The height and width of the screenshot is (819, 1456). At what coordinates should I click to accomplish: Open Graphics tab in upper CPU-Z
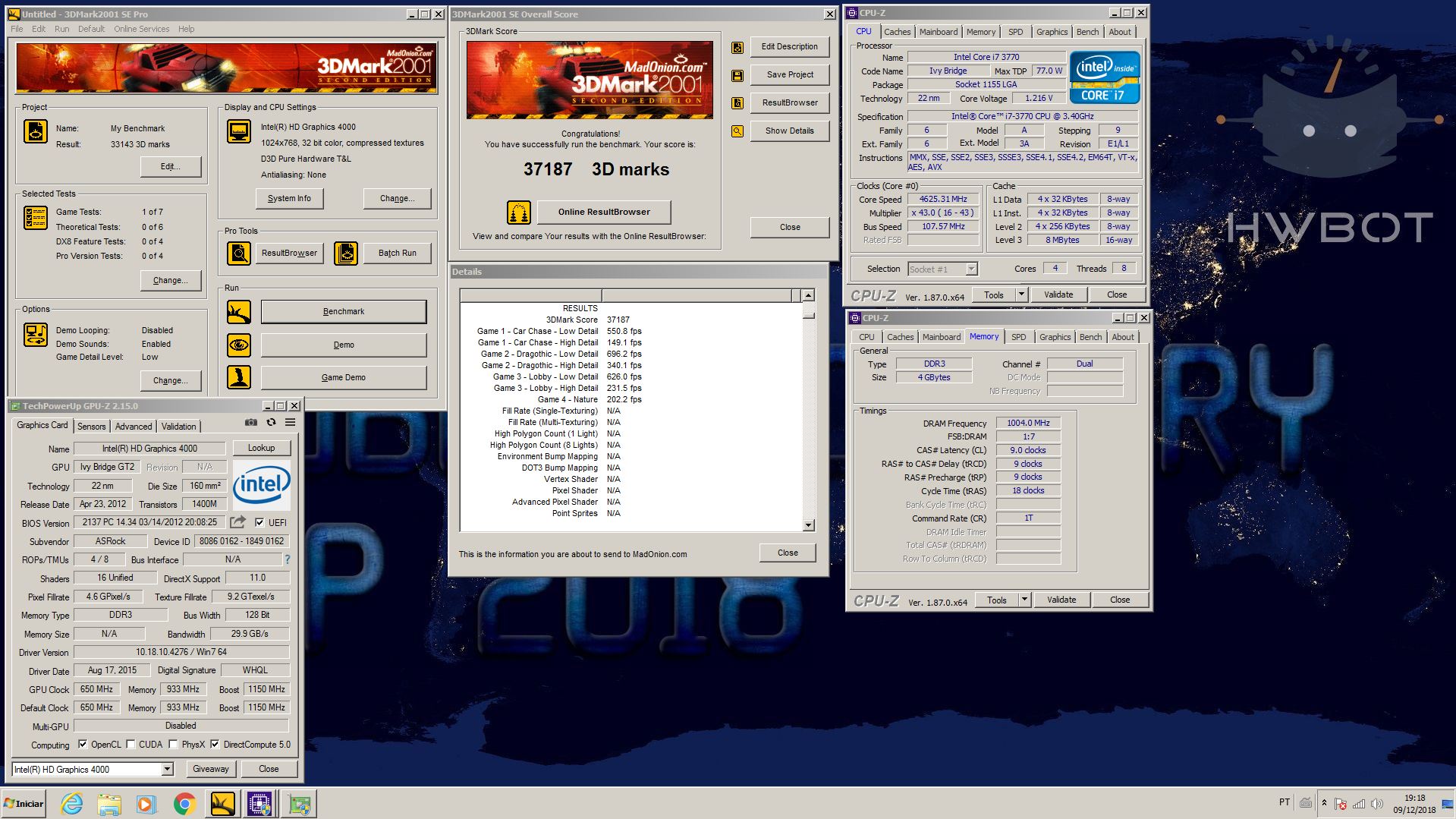click(1052, 32)
